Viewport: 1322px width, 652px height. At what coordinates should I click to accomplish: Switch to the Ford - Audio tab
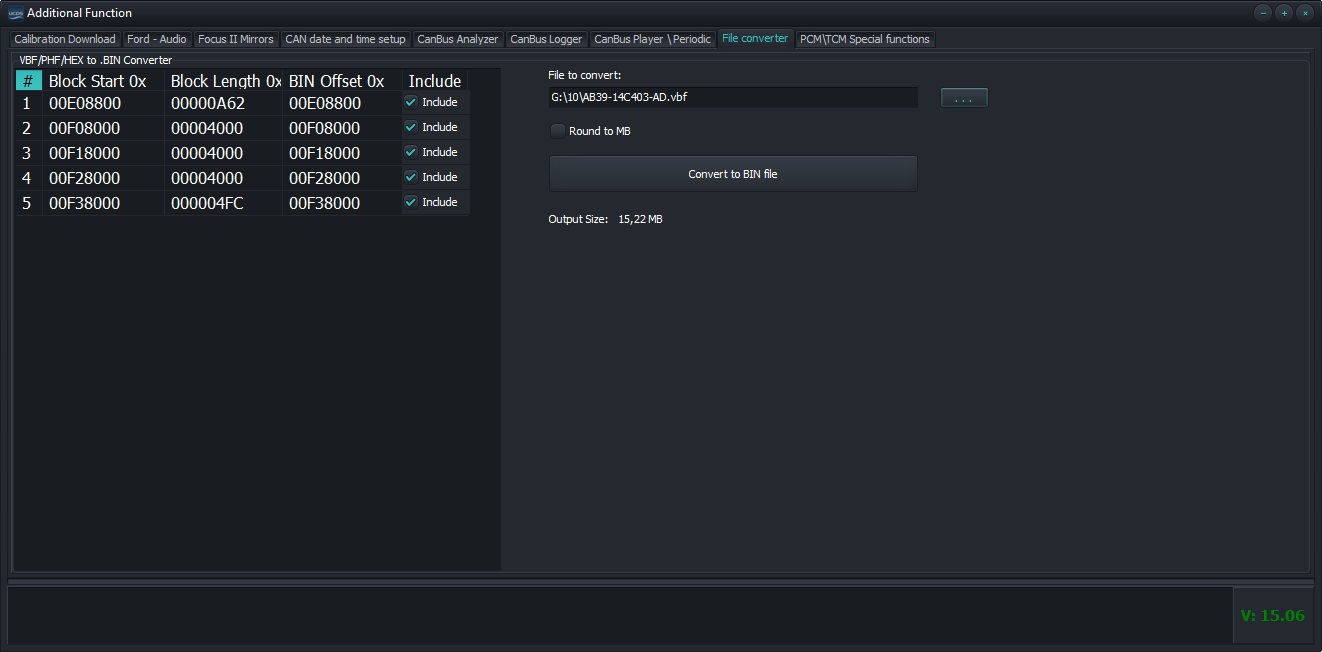point(157,39)
